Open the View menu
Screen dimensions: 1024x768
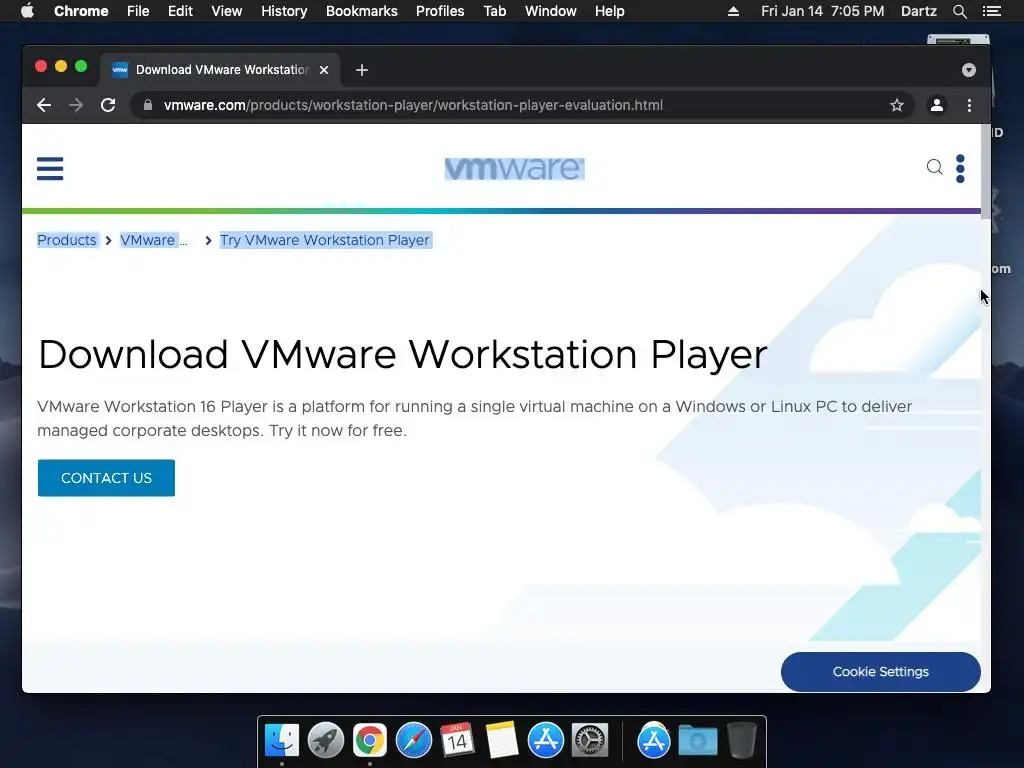click(x=227, y=11)
